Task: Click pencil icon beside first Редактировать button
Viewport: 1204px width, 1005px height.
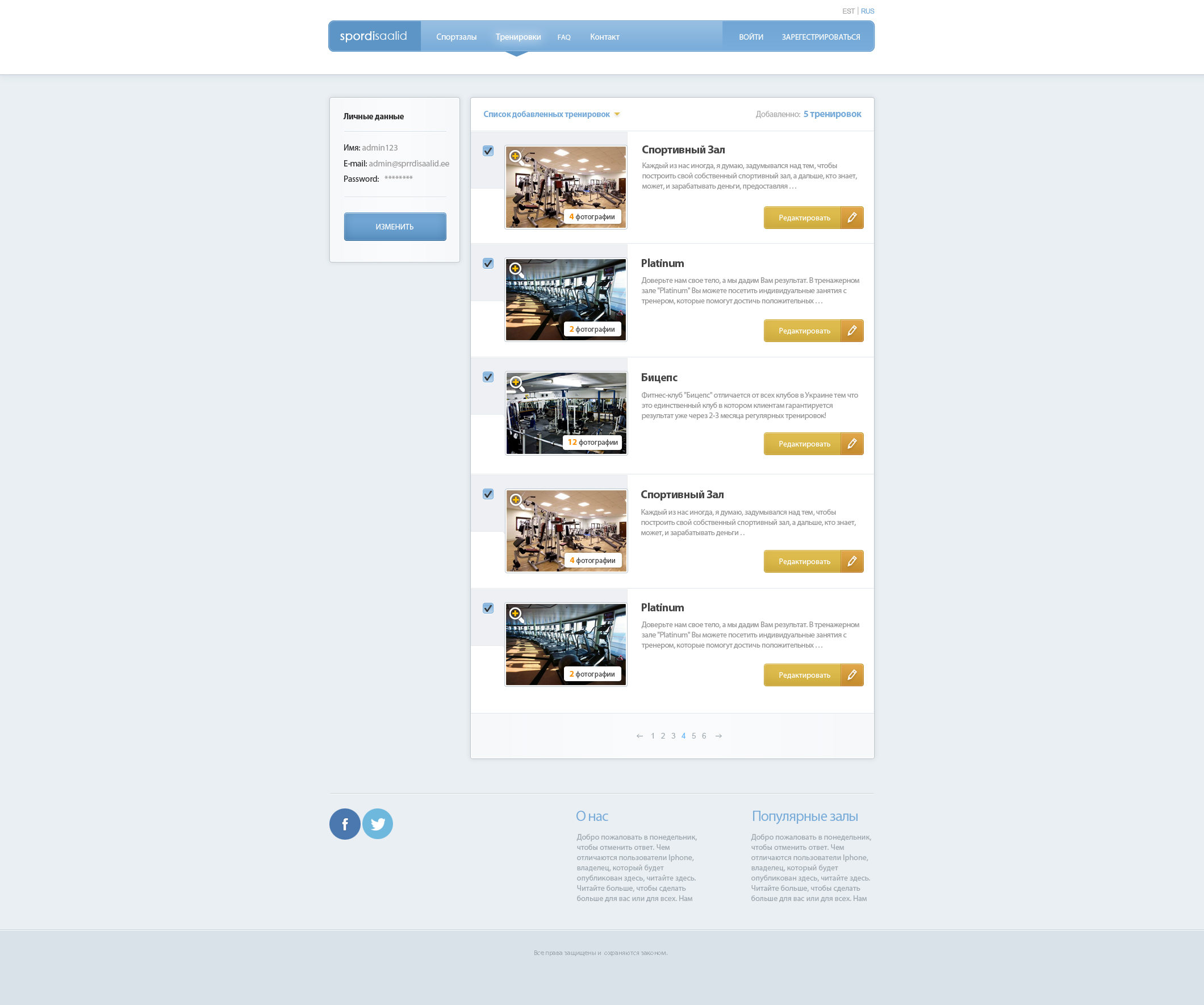Action: tap(852, 218)
